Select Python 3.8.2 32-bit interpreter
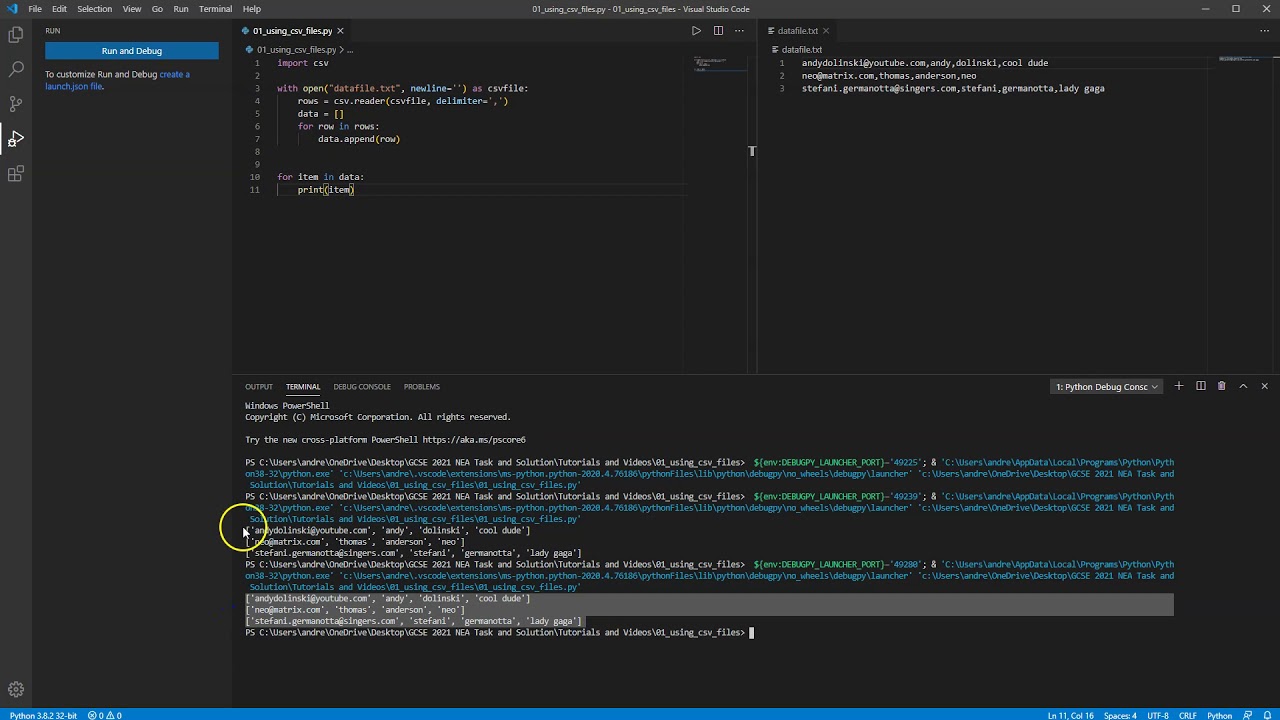The width and height of the screenshot is (1280, 720). 43,715
